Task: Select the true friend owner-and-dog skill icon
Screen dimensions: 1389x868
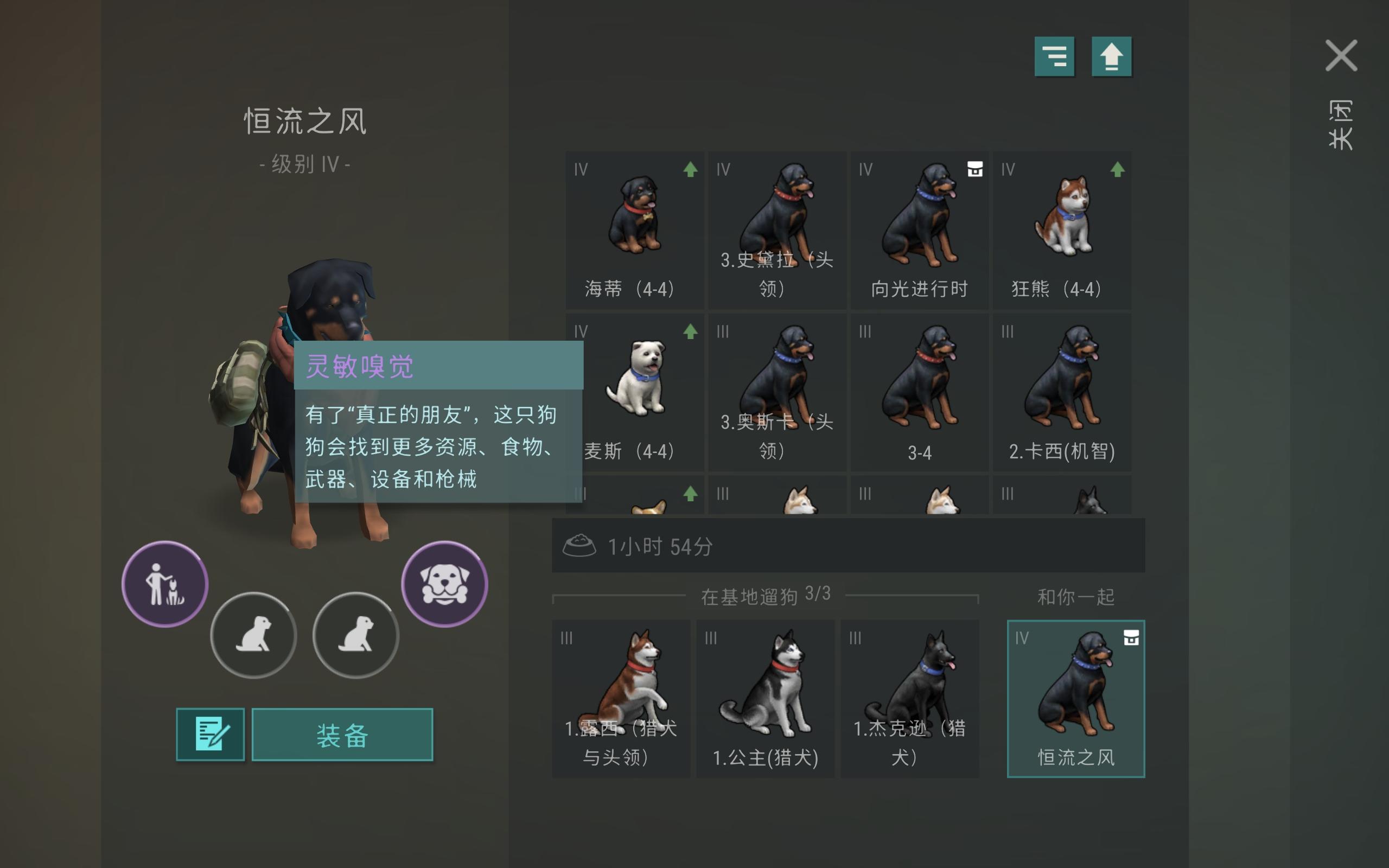Action: pyautogui.click(x=165, y=584)
